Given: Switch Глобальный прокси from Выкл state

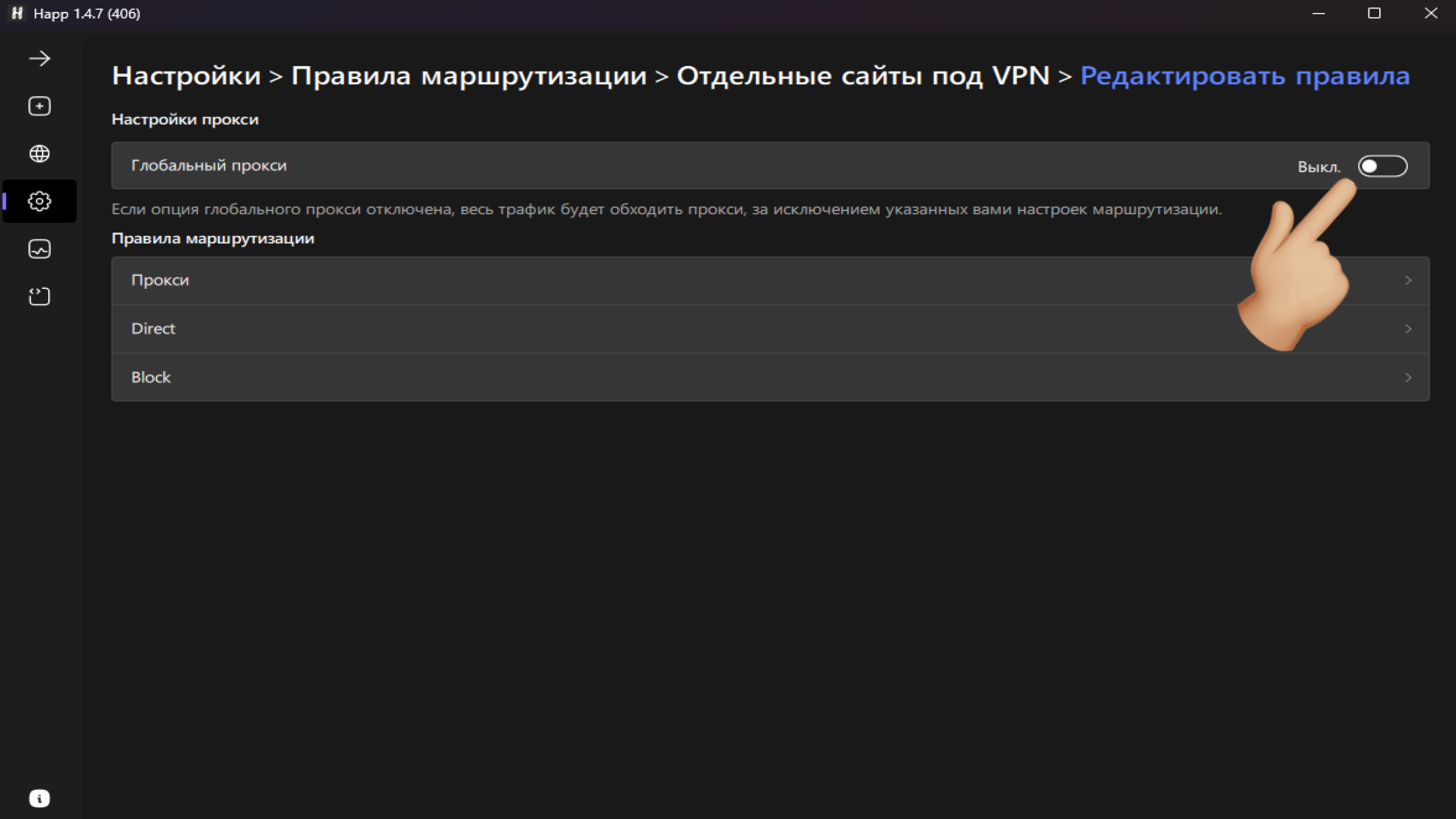Looking at the screenshot, I should pos(1384,166).
